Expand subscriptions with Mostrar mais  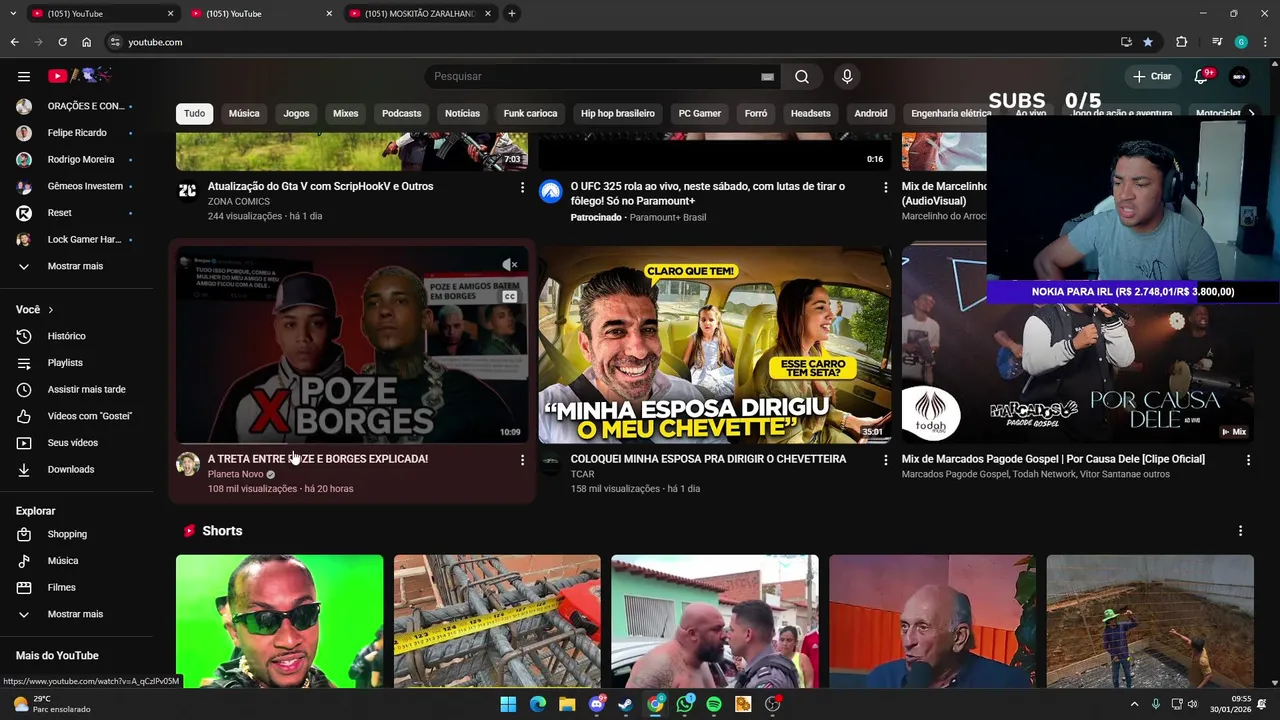(x=76, y=266)
